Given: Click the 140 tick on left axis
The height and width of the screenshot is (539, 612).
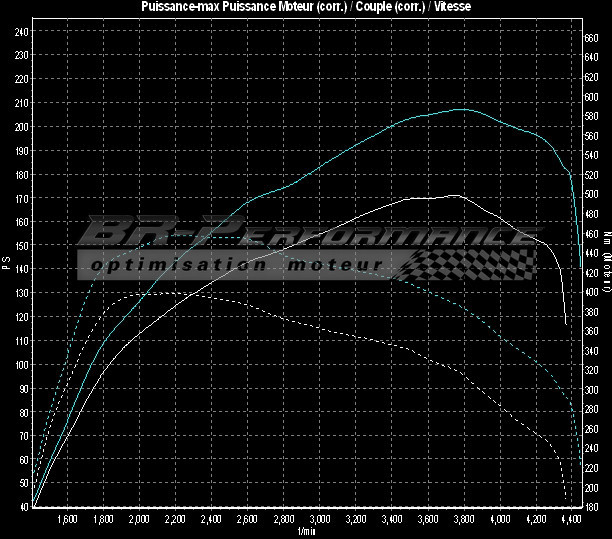Looking at the screenshot, I should click(22, 269).
